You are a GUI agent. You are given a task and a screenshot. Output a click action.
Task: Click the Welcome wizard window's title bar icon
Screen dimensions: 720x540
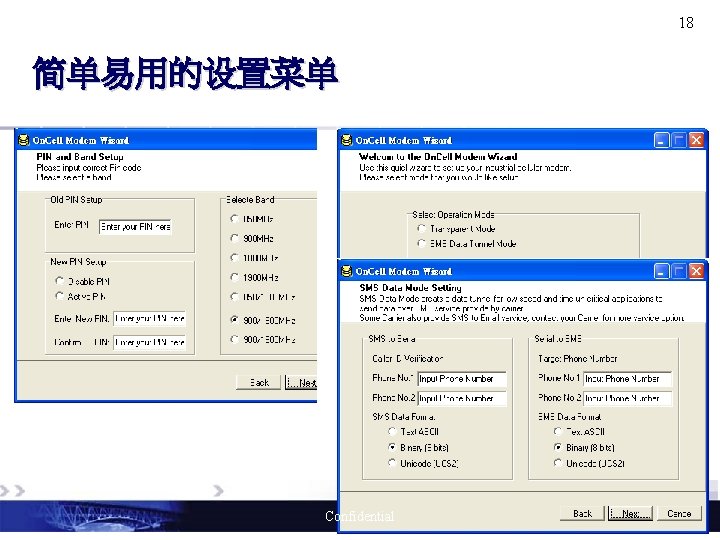tap(347, 140)
